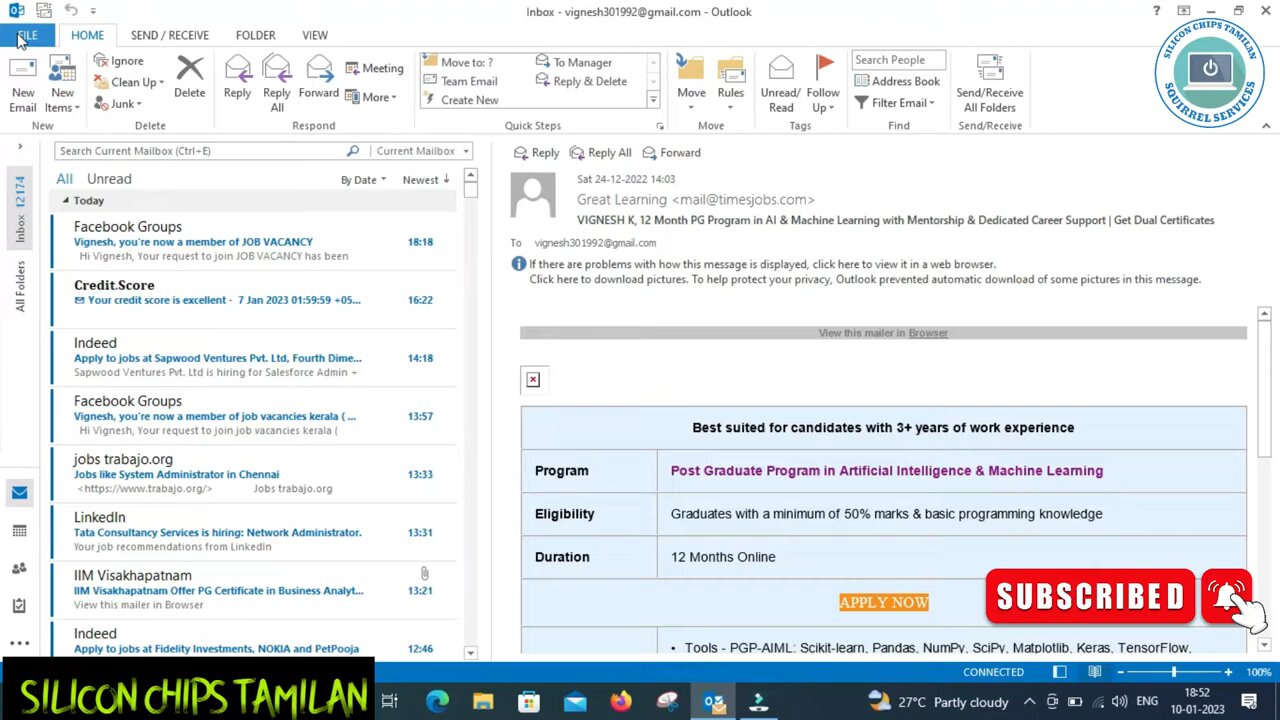
Task: Open Firefox from the taskbar
Action: [621, 702]
